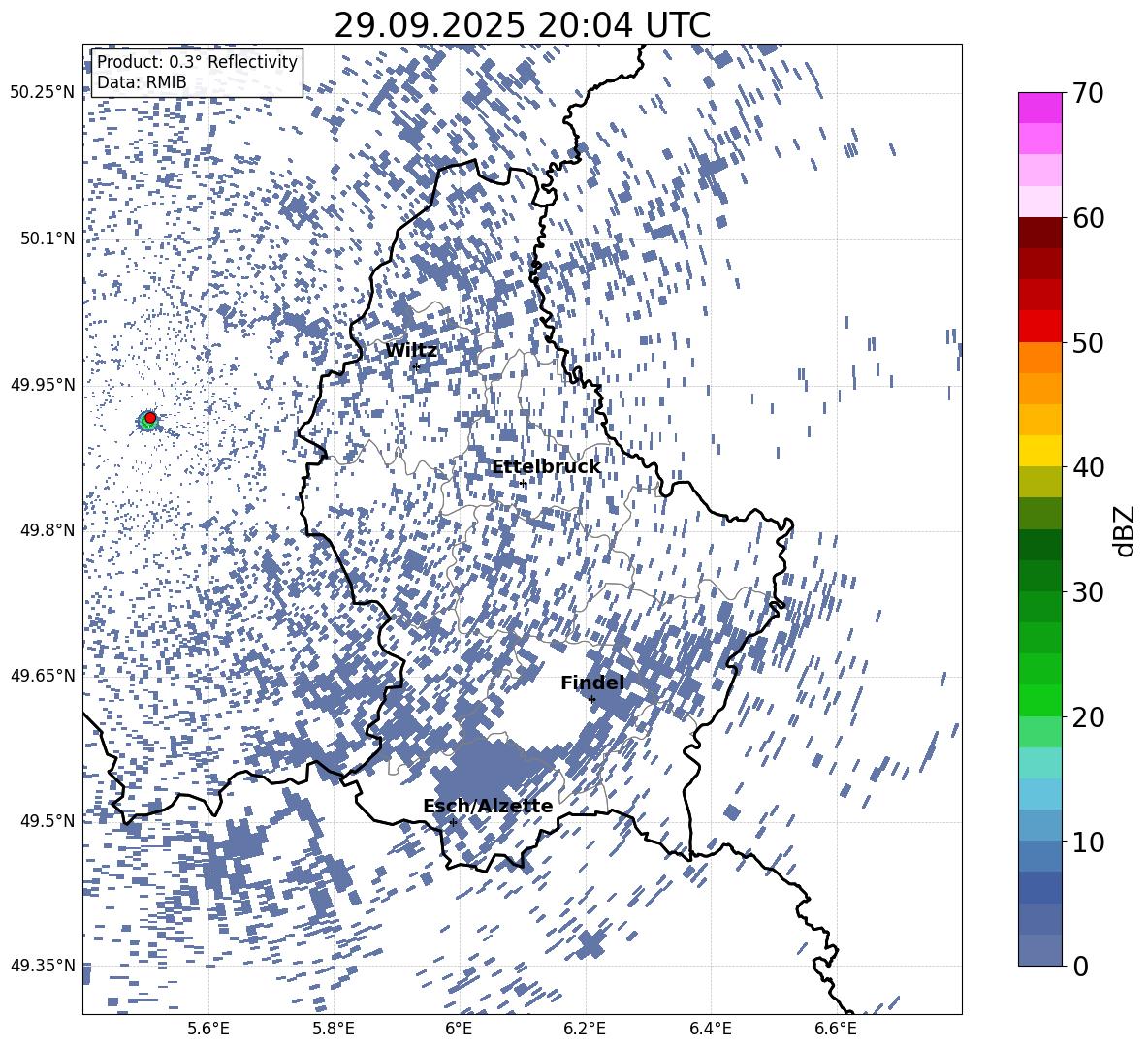The image size is (1148, 1048).
Task: Click the 50.25°N latitude tick label
Action: coord(43,93)
